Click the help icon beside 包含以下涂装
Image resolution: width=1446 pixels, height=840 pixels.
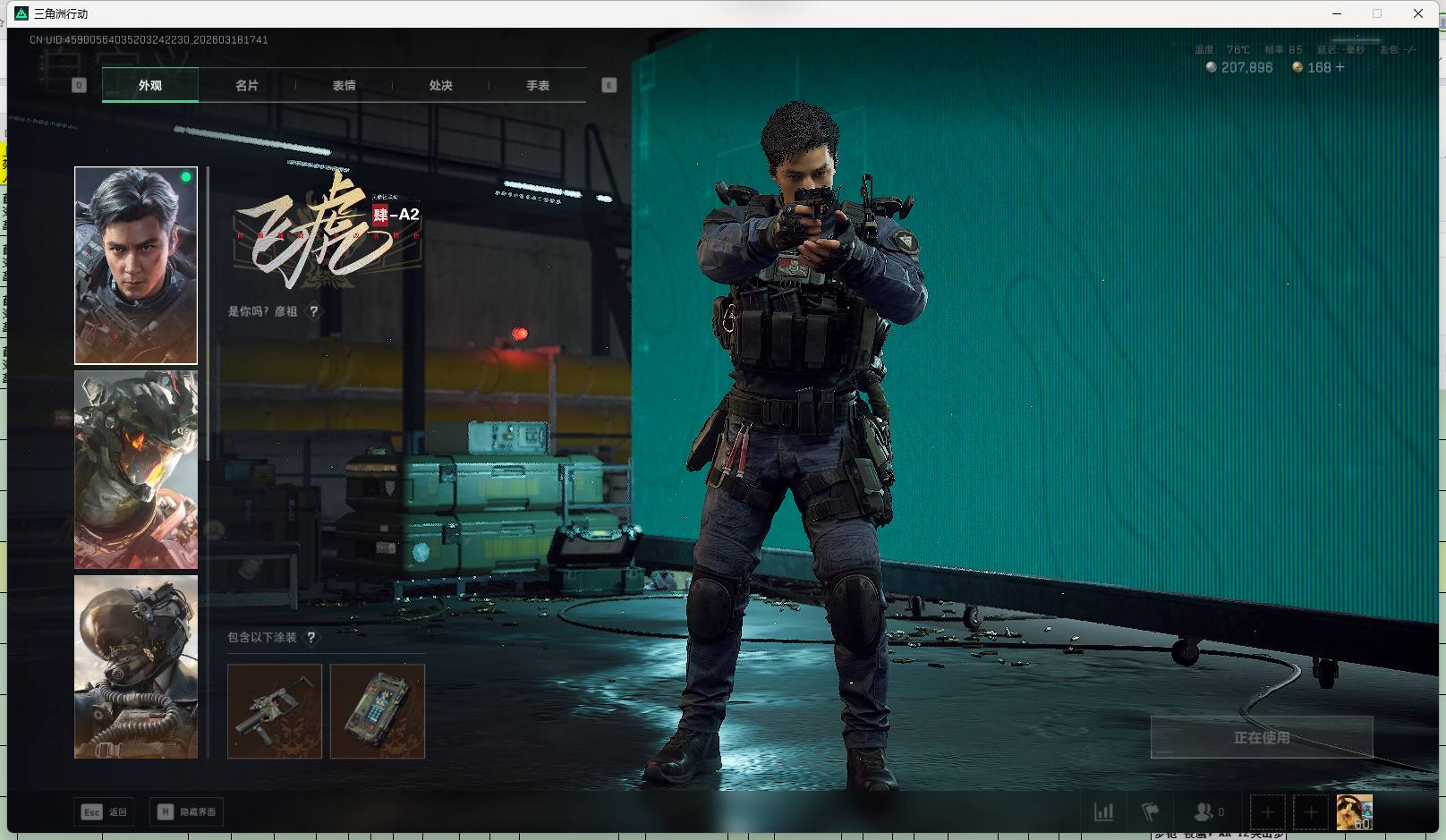click(x=310, y=637)
